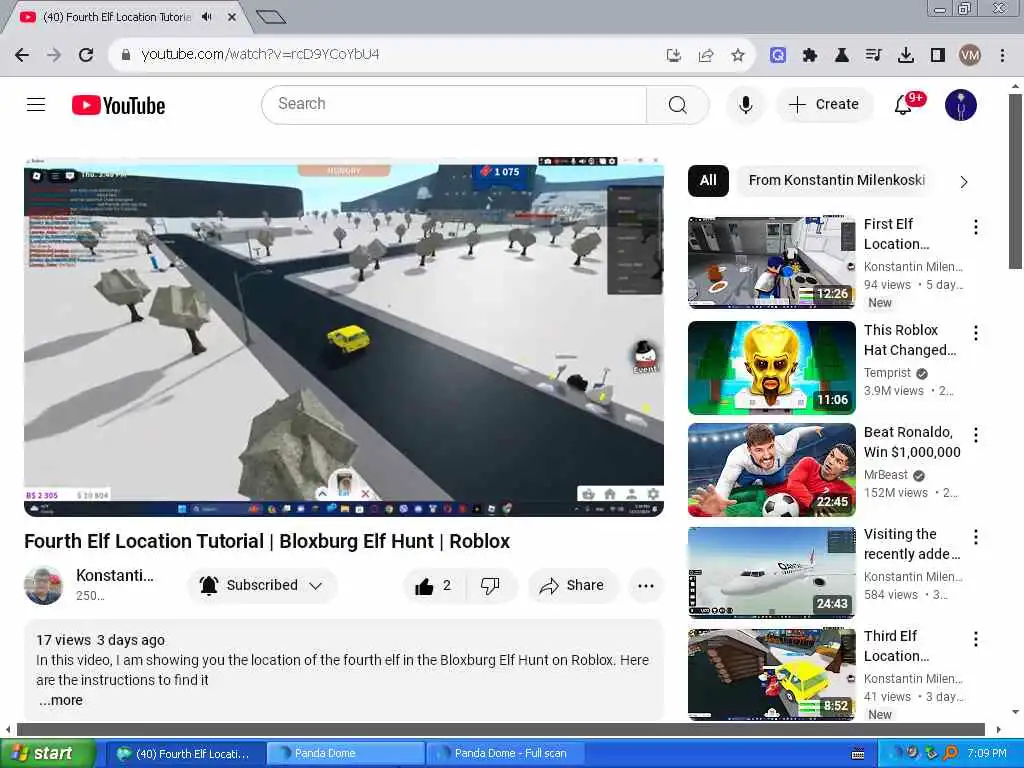Open options for First Elf Location video
This screenshot has height=768, width=1024.
[x=976, y=227]
